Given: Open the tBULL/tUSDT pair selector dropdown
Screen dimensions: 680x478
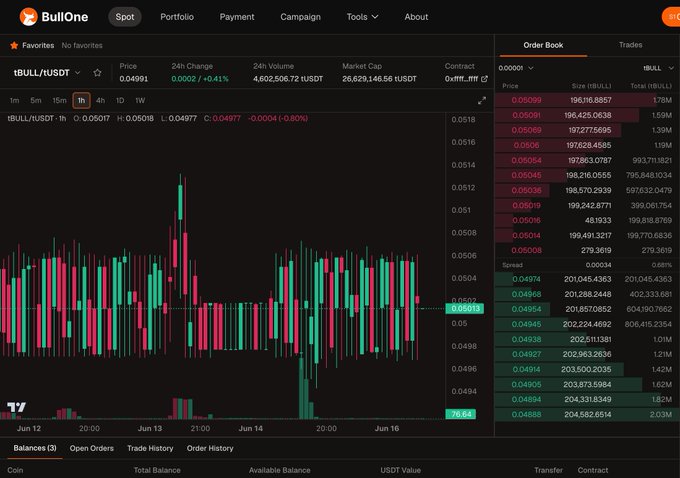Looking at the screenshot, I should point(46,72).
